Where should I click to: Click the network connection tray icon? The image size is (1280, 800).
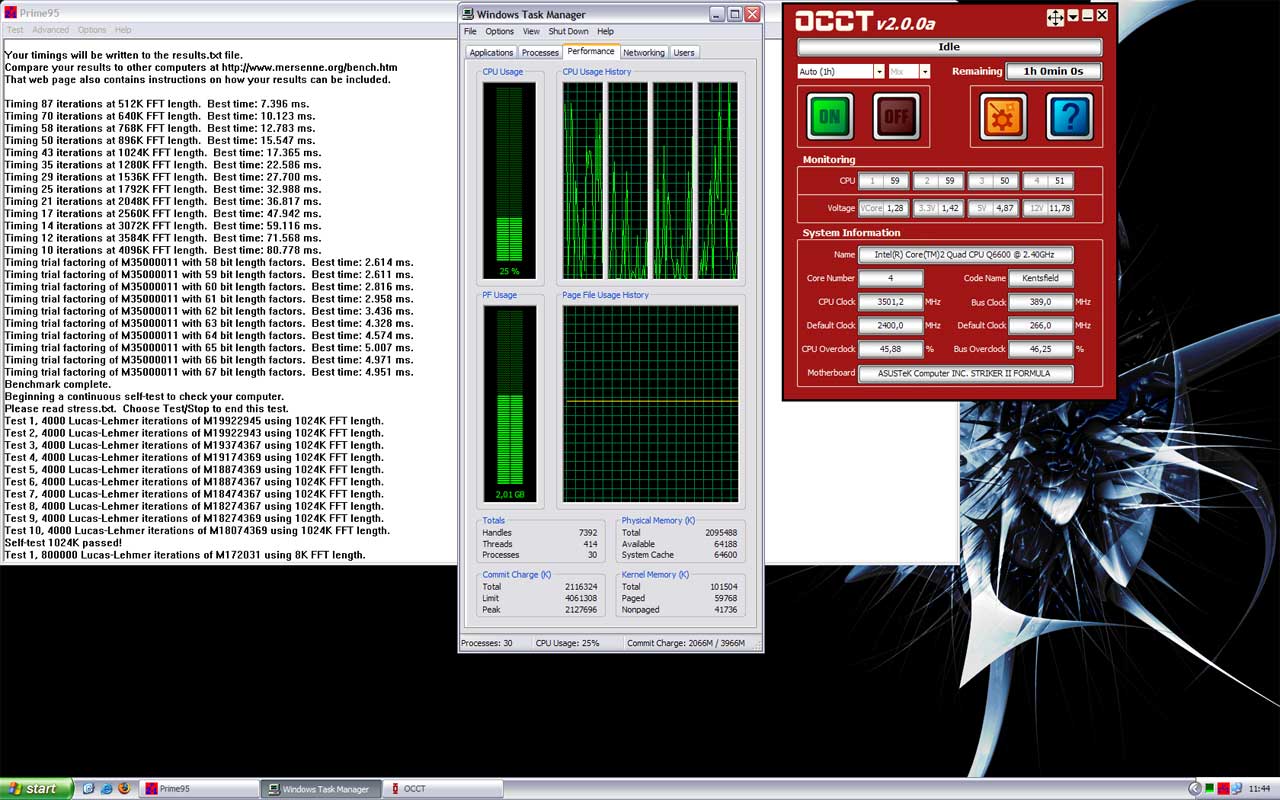tap(1236, 788)
